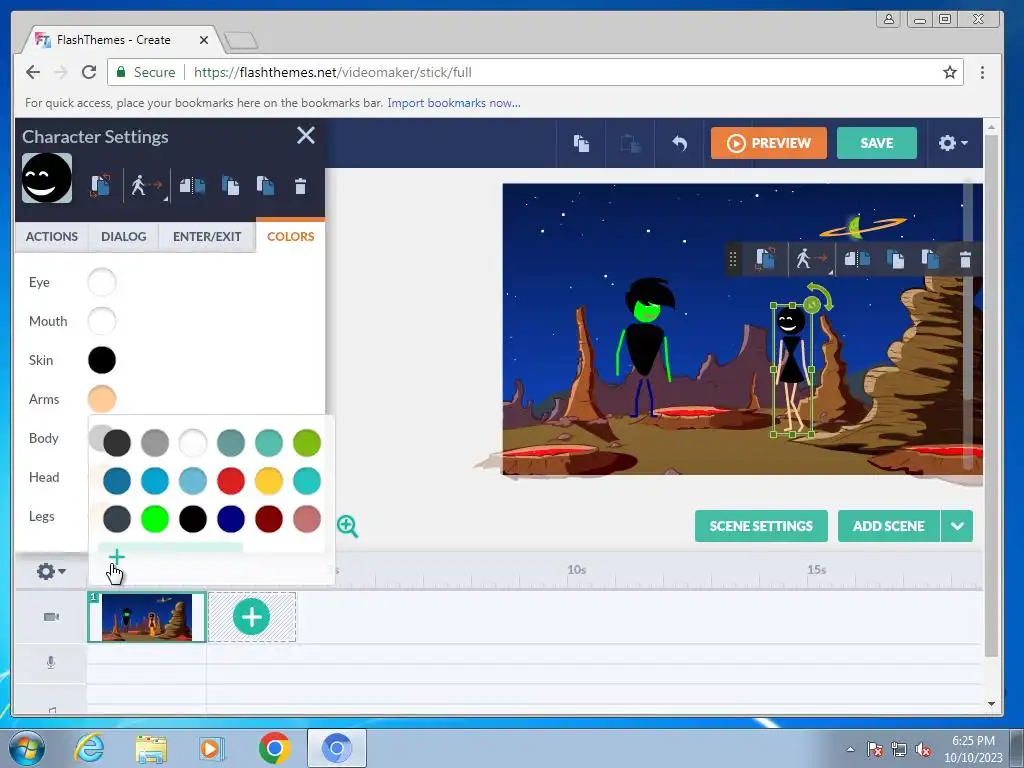Click the walking motion path icon in Character Settings

click(145, 186)
